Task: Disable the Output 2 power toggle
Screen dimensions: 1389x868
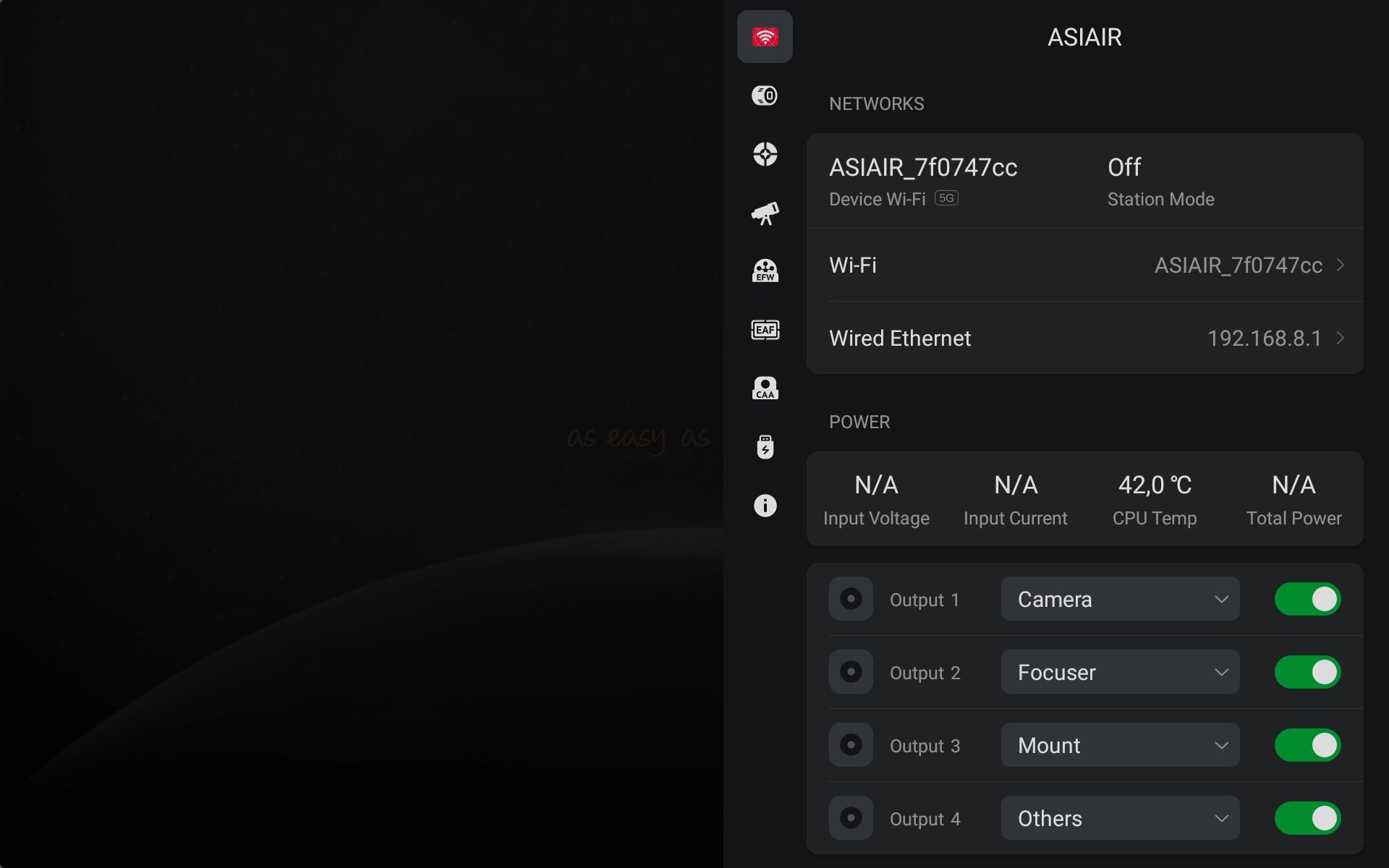Action: (x=1307, y=672)
